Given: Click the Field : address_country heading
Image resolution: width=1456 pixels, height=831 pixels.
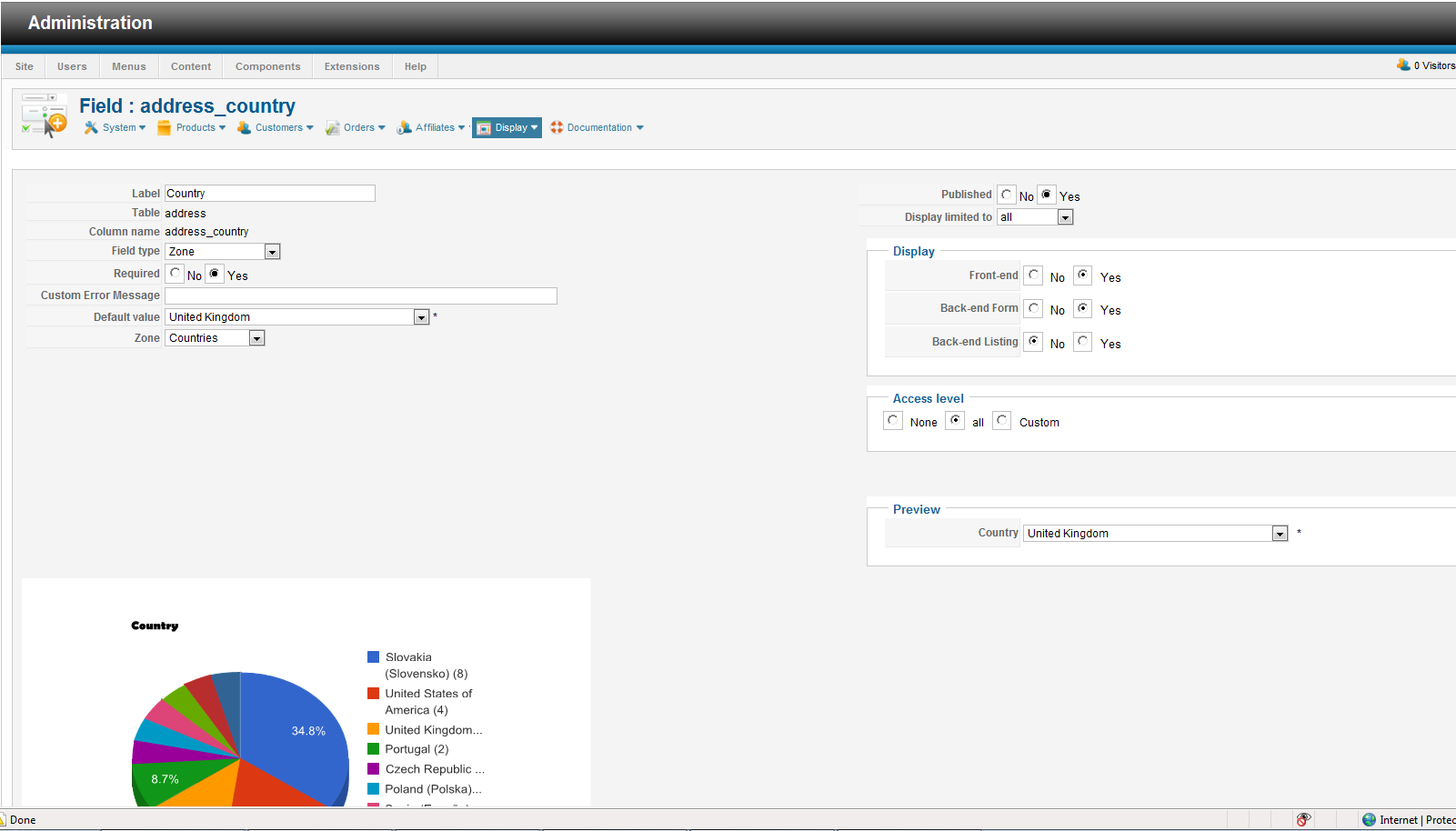Looking at the screenshot, I should [187, 106].
